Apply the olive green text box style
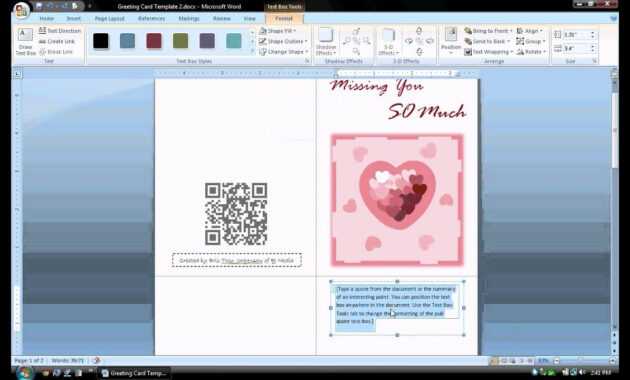Screen dimensions: 630x380 180,41
